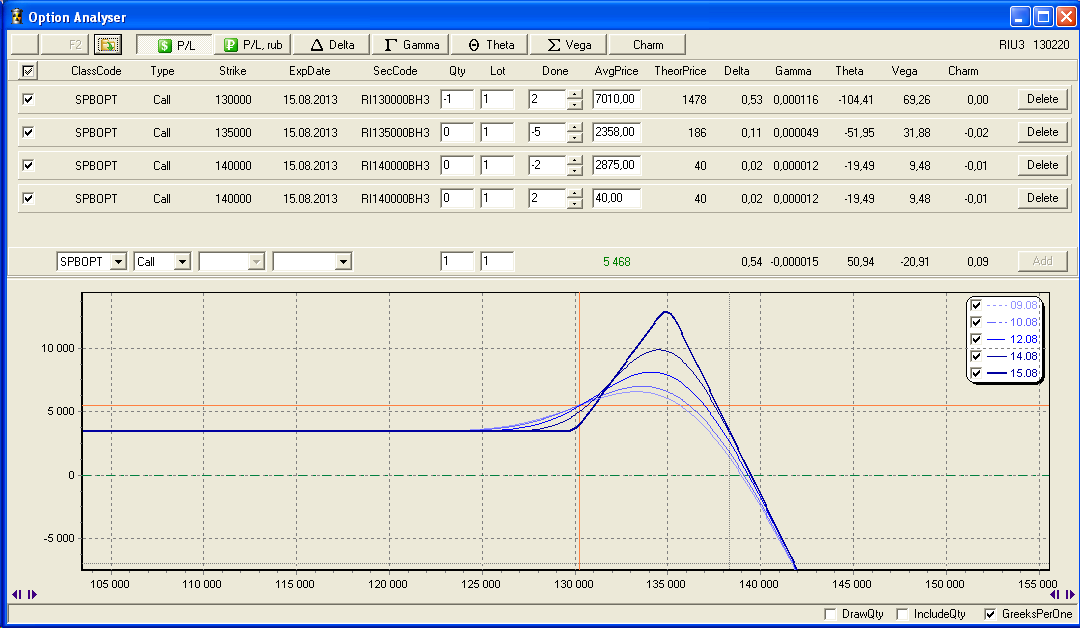Display the Delta chart
Viewport: 1080px width, 628px height.
[x=333, y=45]
